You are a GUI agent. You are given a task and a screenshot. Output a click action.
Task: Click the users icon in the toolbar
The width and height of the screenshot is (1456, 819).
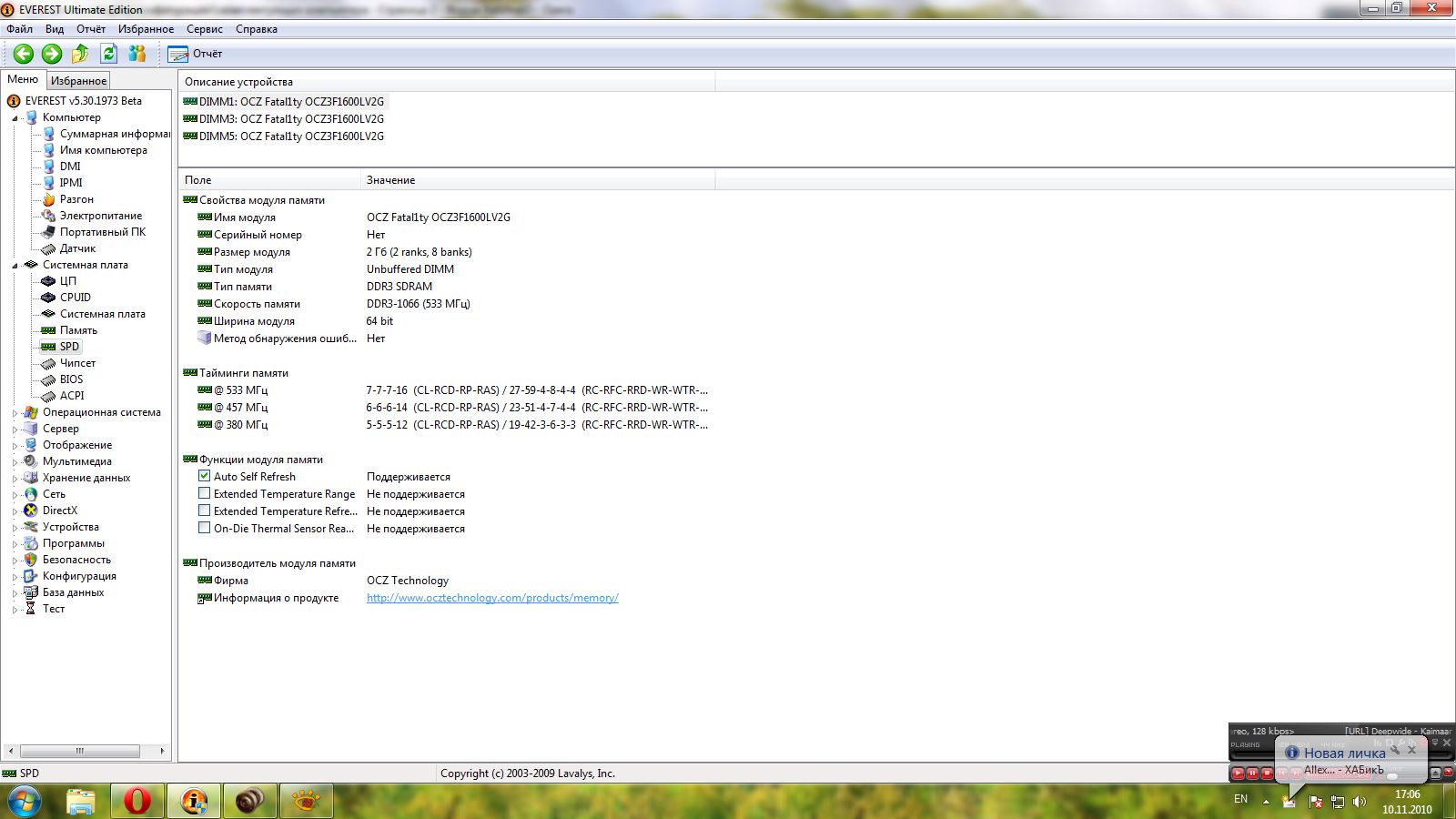[x=137, y=54]
